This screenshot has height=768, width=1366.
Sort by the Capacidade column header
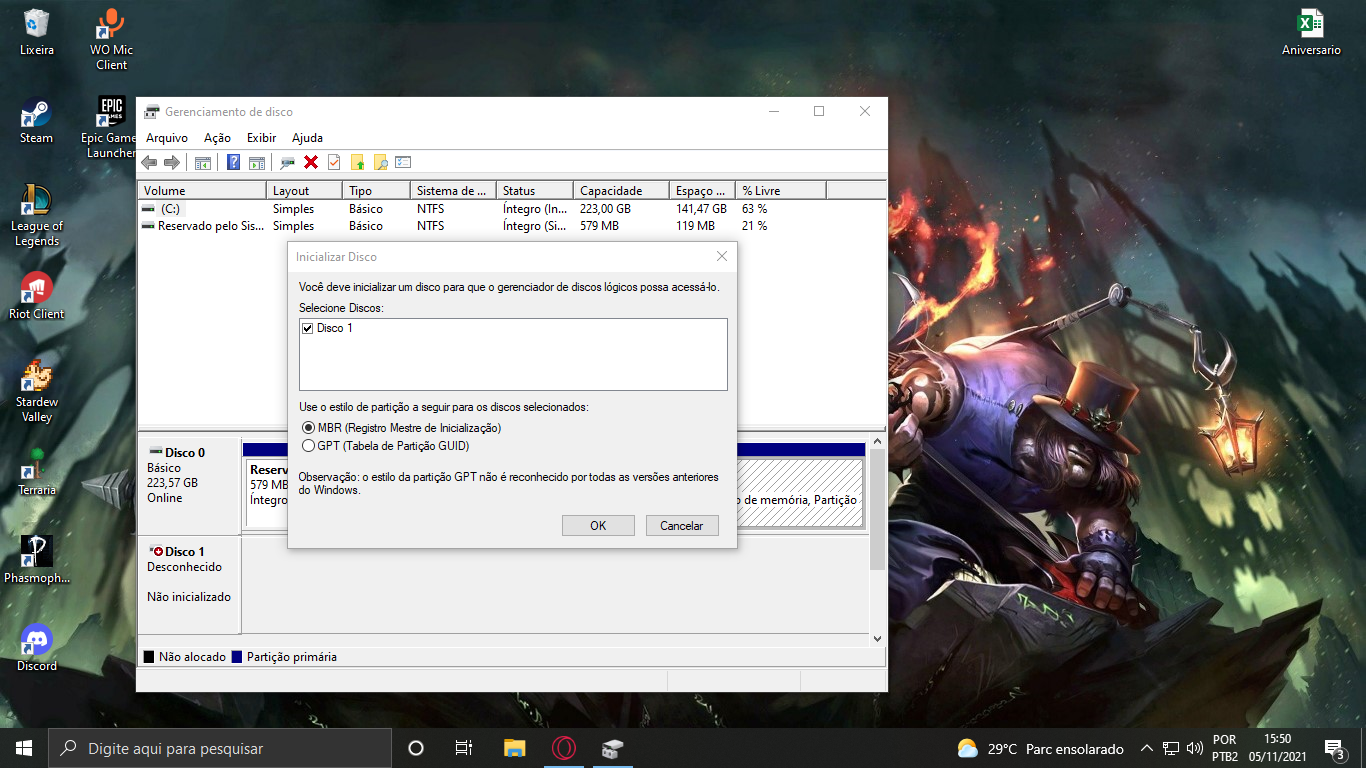[x=620, y=190]
